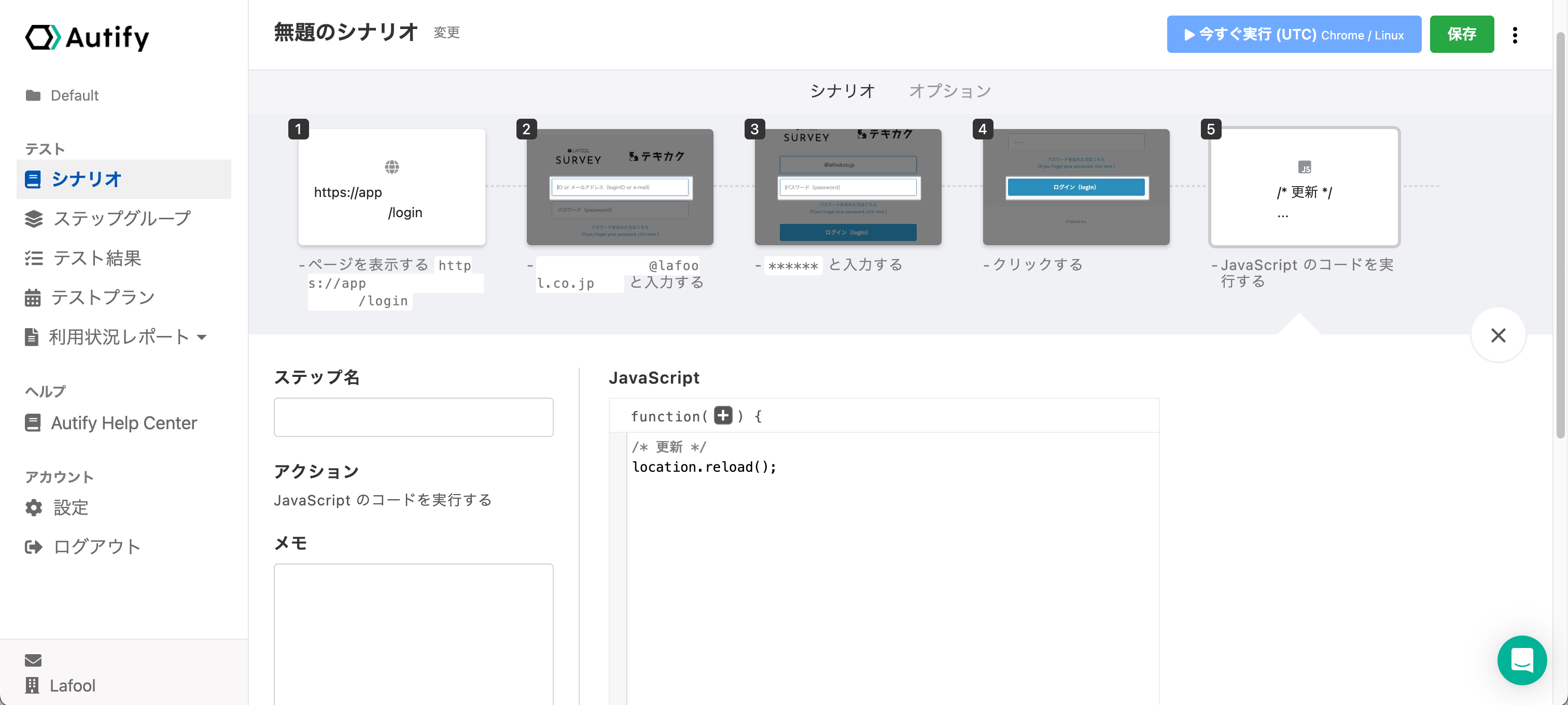Screen dimensions: 1568x705
Task: Go to ステップグループ in sidebar
Action: pyautogui.click(x=121, y=218)
